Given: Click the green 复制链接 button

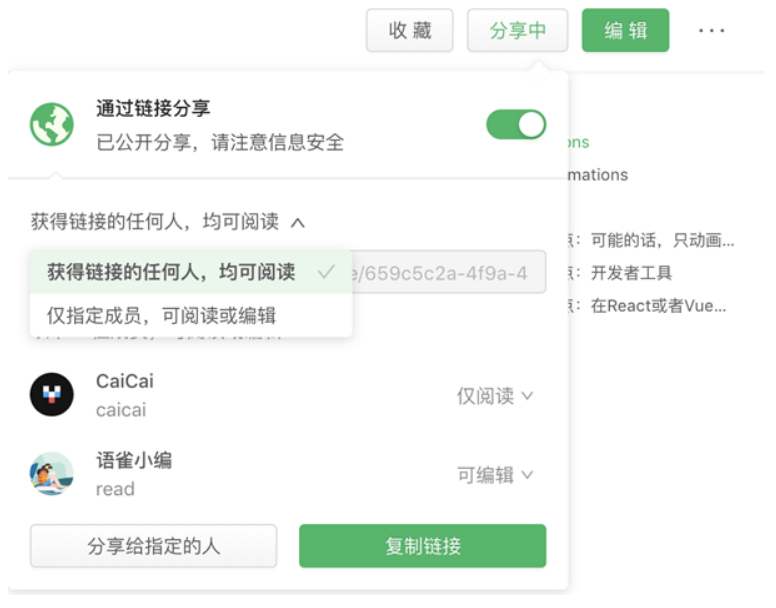Looking at the screenshot, I should point(423,546).
